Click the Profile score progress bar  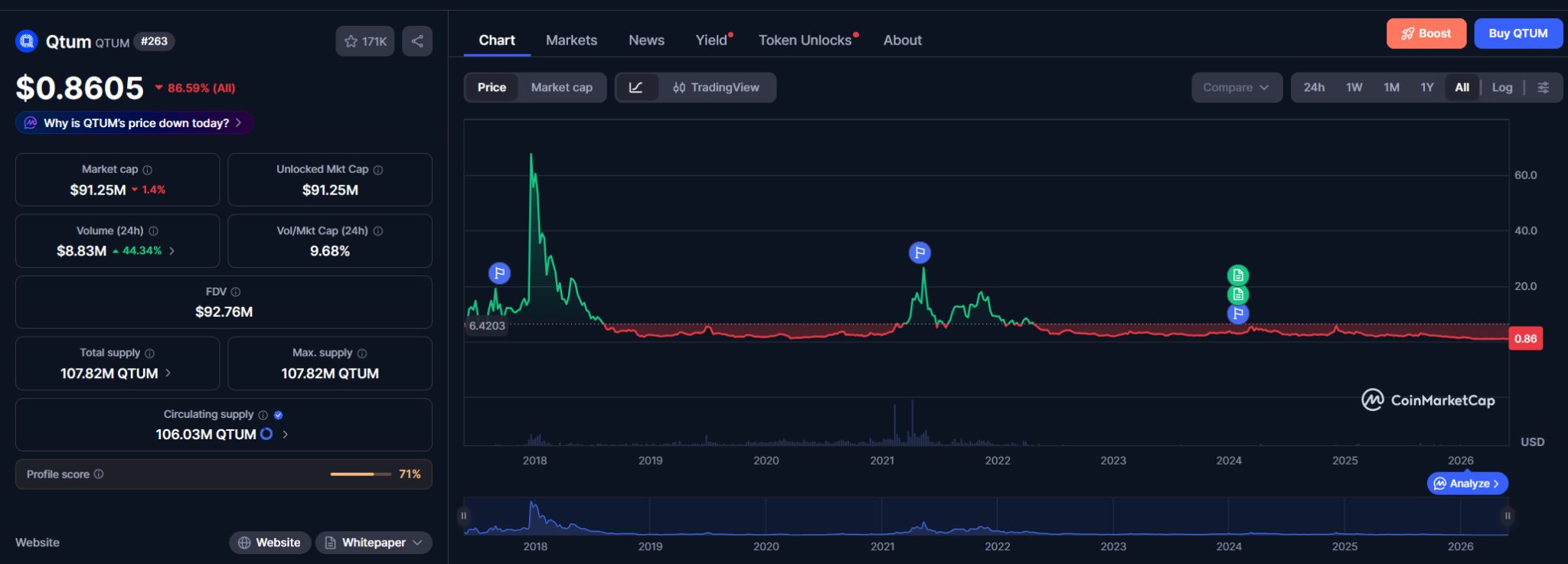(362, 474)
